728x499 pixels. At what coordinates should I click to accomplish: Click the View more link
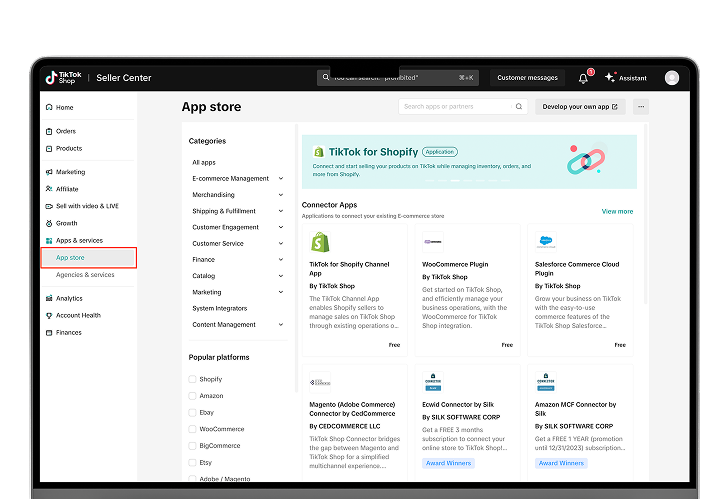pos(617,211)
